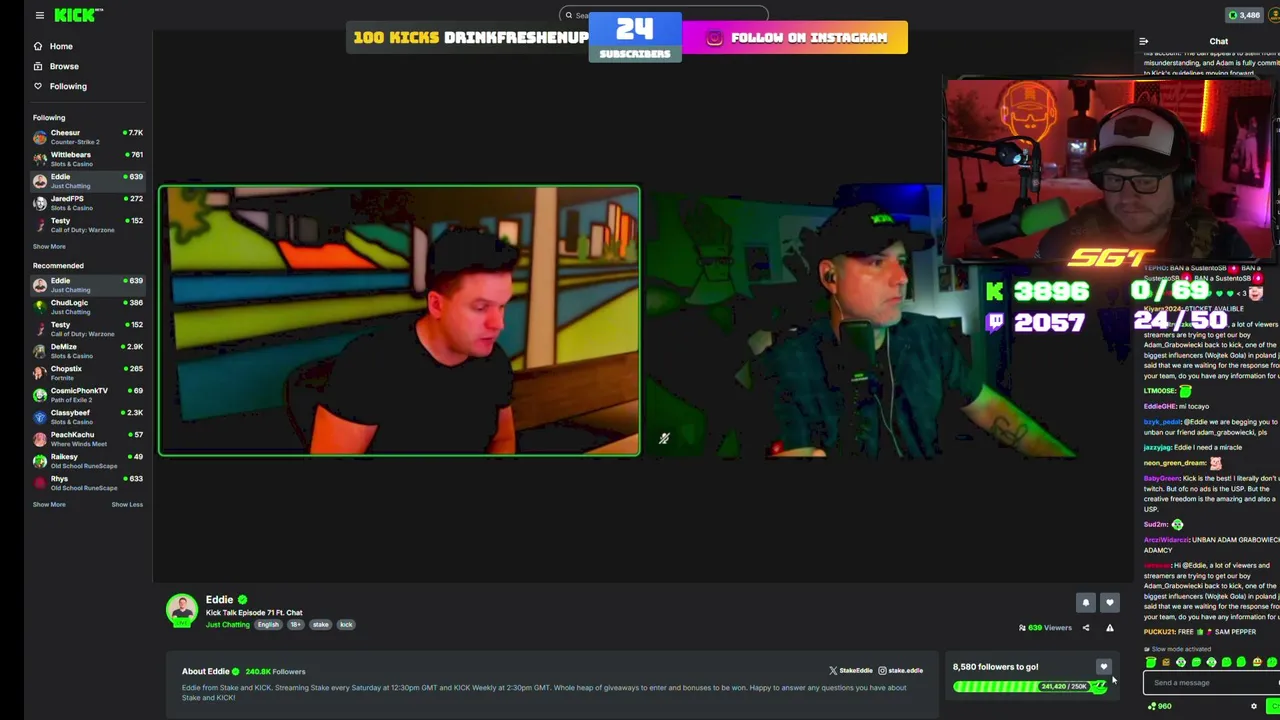Viewport: 1280px width, 720px height.
Task: Click the KICK logo
Action: pos(78,15)
